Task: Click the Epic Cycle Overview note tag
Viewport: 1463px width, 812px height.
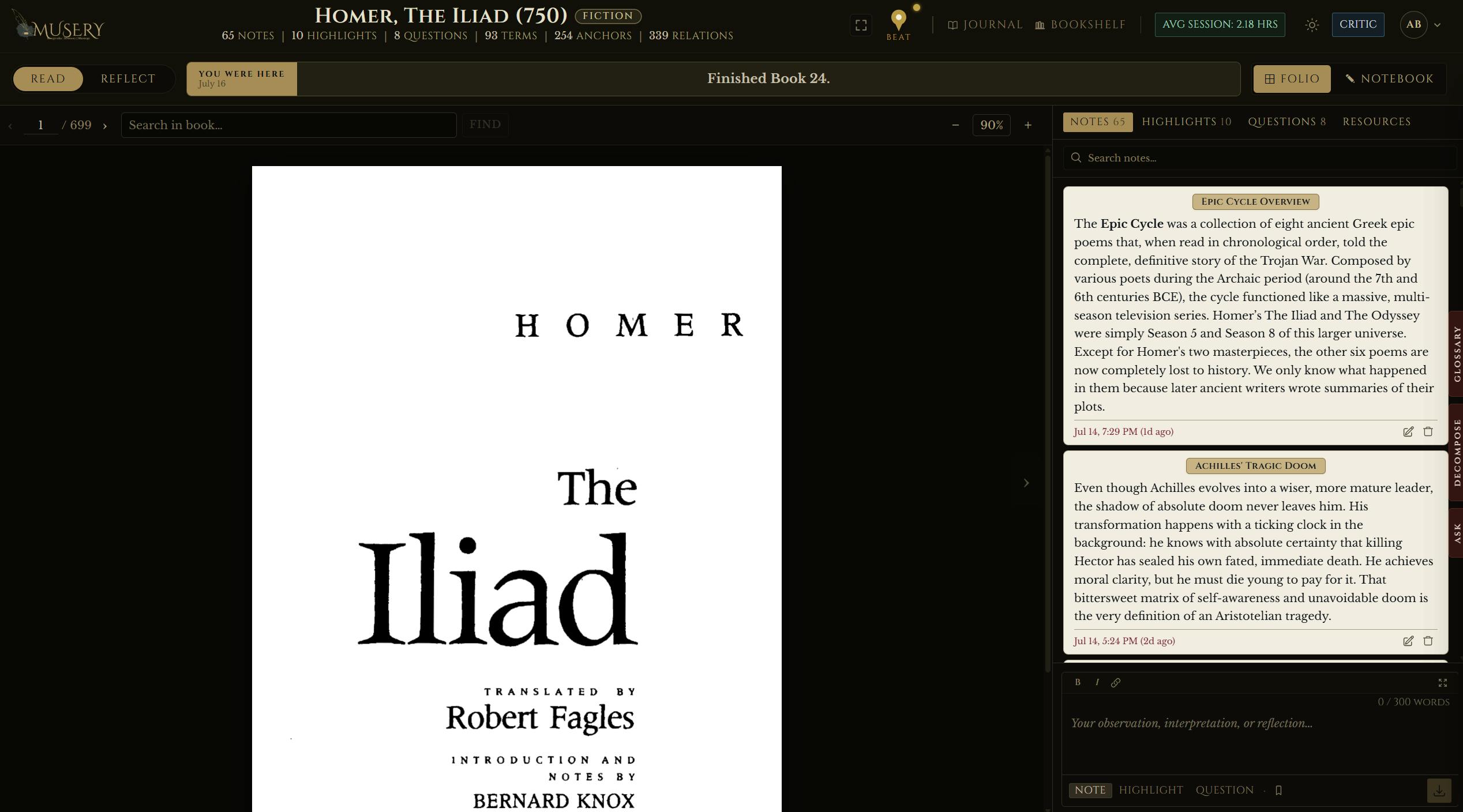Action: [1255, 201]
